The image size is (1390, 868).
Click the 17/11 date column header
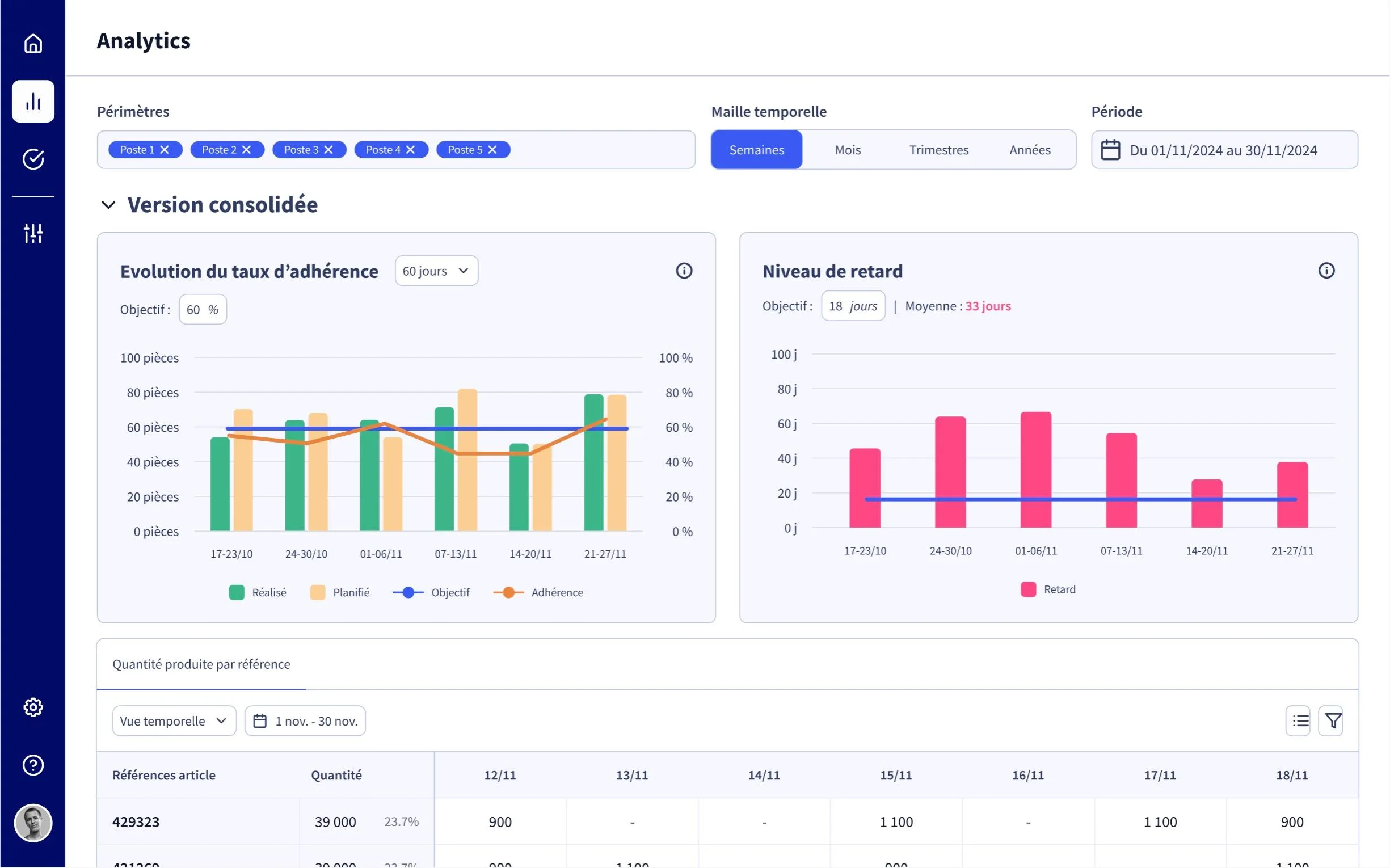[1160, 775]
